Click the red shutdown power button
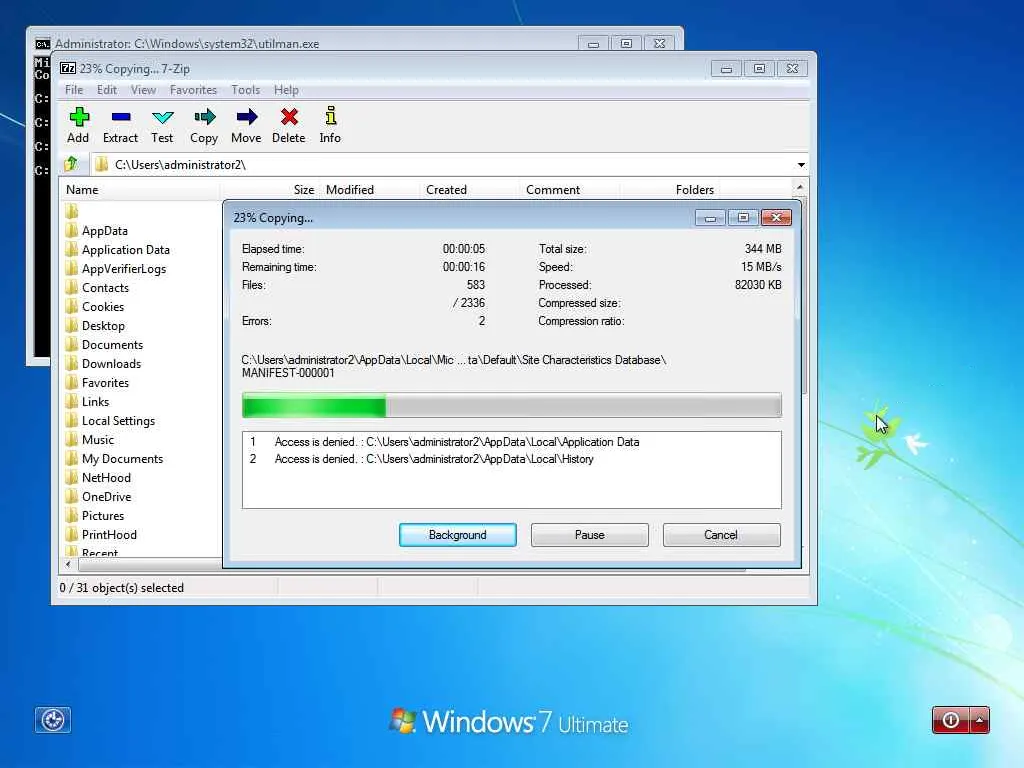 [x=951, y=720]
